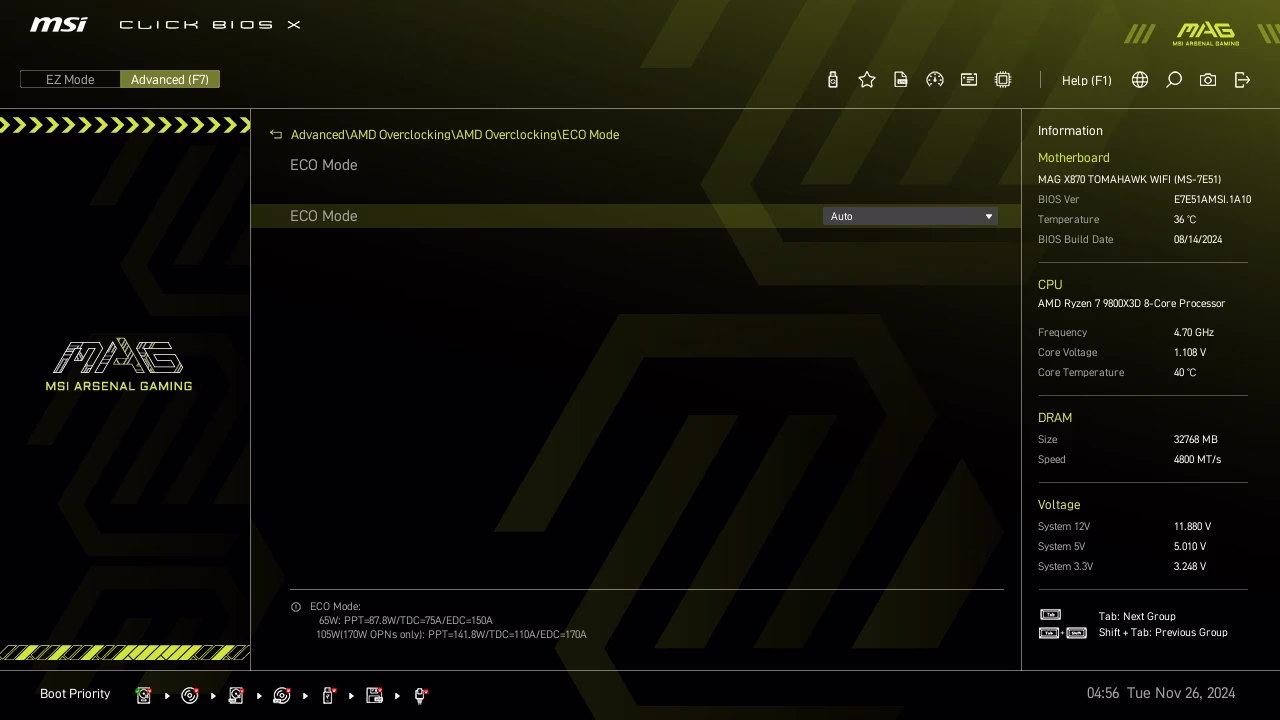Click clock 04:56 Tue Nov 26, 2024
The image size is (1280, 720).
click(x=1161, y=693)
